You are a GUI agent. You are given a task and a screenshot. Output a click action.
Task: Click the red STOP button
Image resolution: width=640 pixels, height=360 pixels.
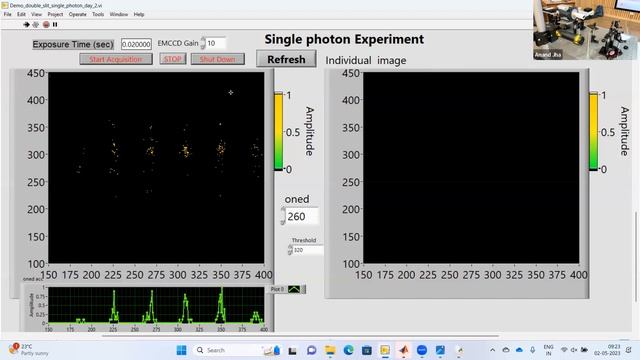(172, 59)
